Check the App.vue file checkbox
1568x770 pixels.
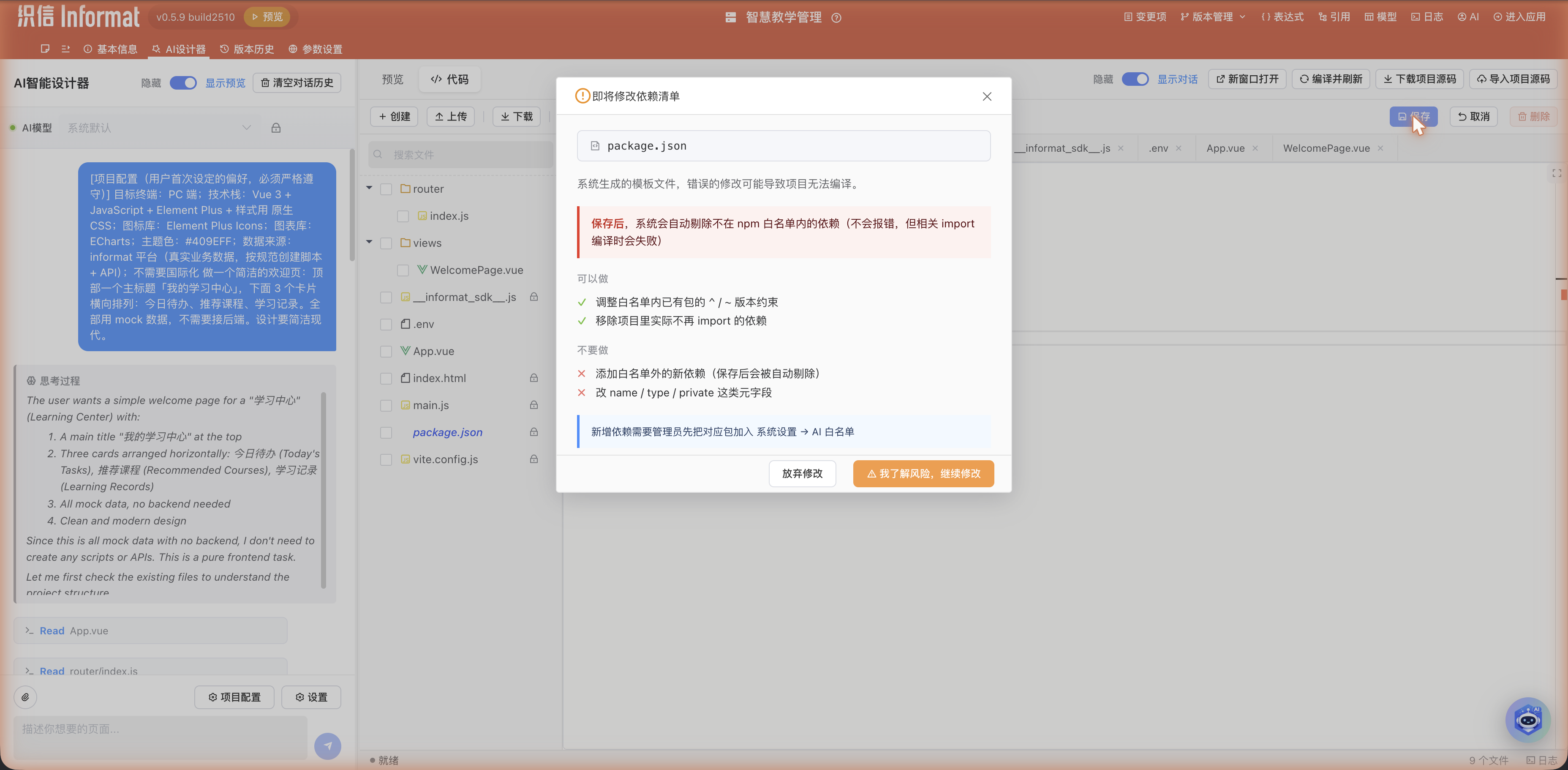[x=386, y=352]
